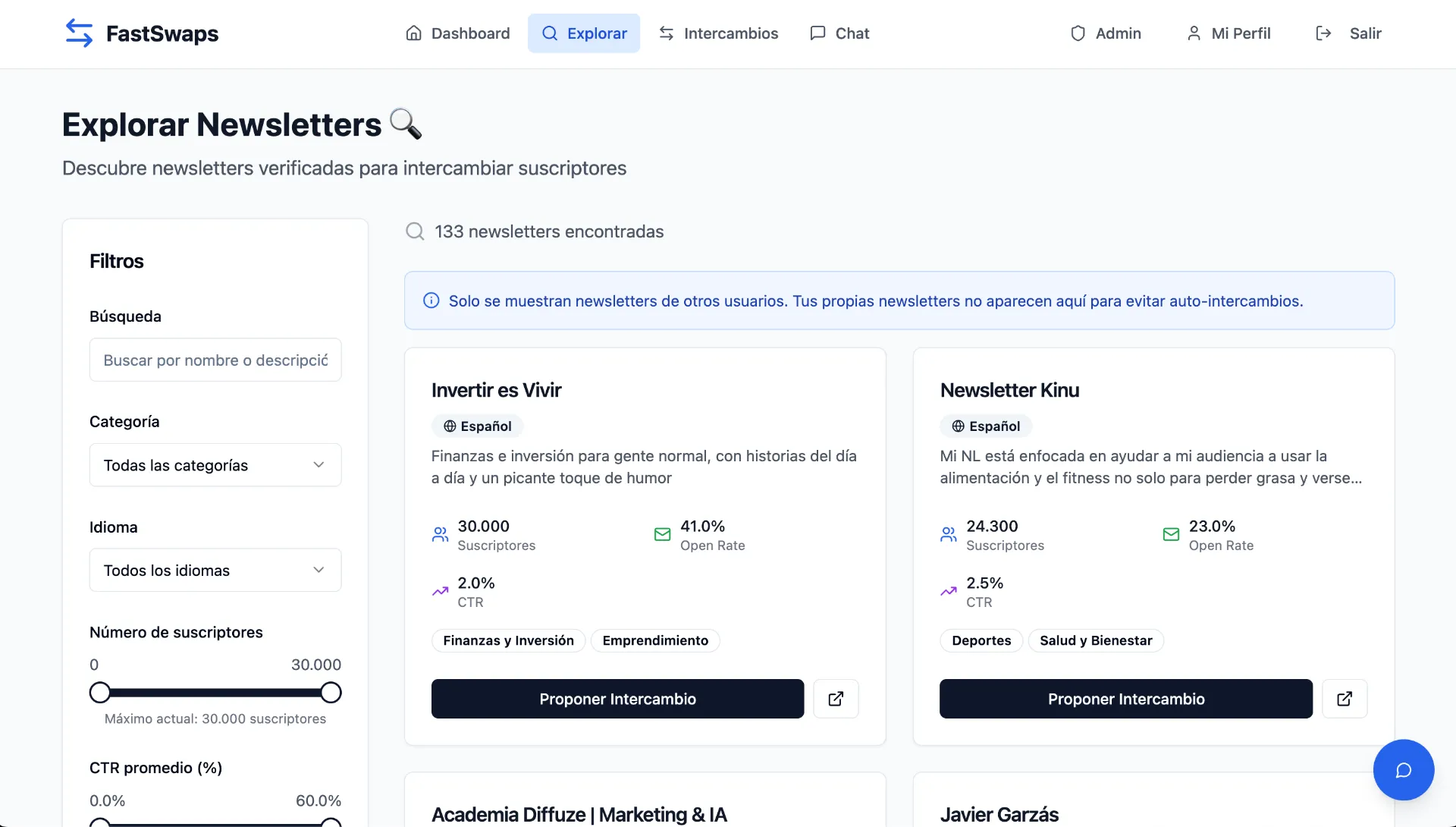Click the Invertir es Vivir card title

(496, 390)
